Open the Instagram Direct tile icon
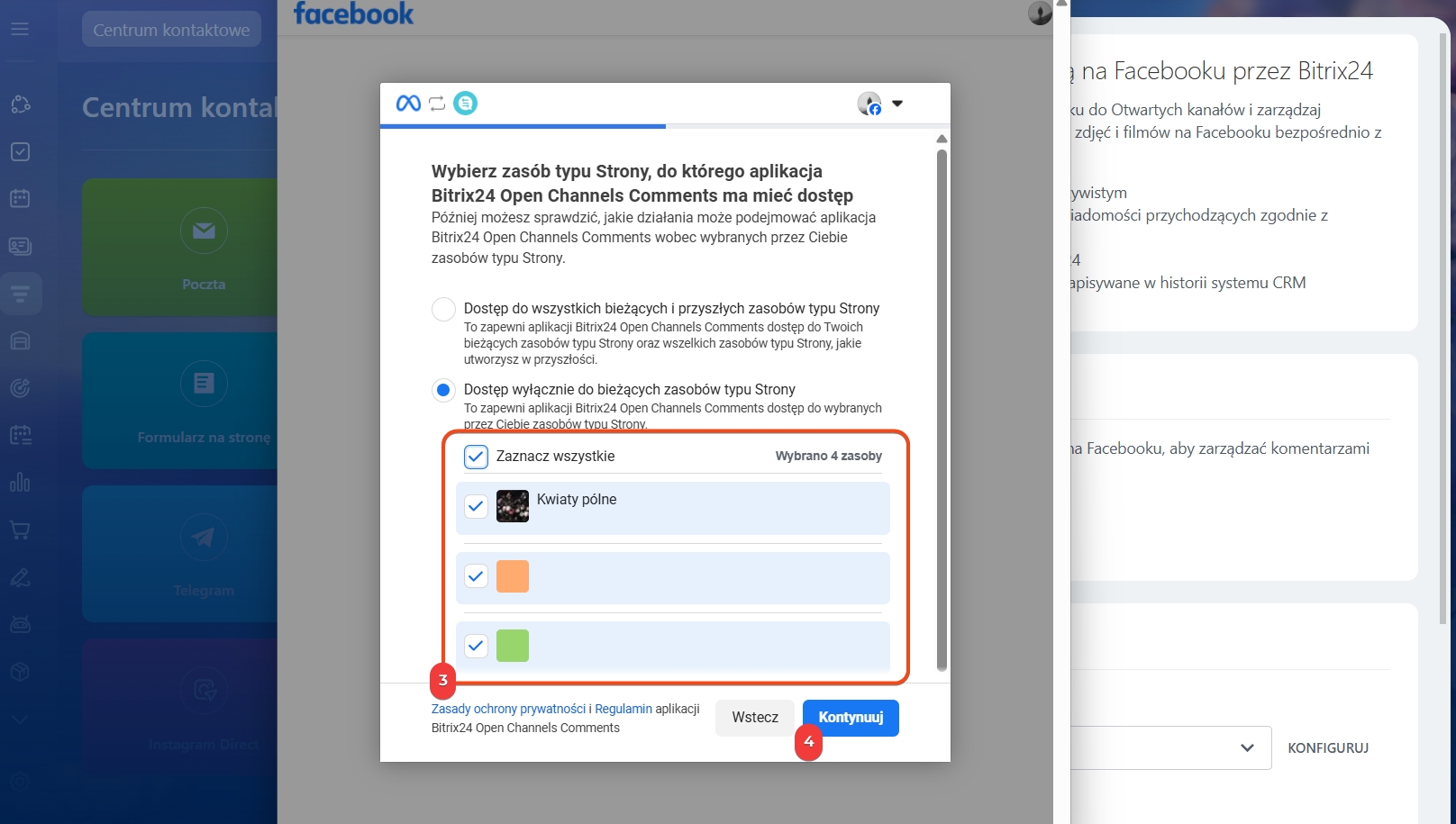The width and height of the screenshot is (1456, 824). [x=204, y=691]
